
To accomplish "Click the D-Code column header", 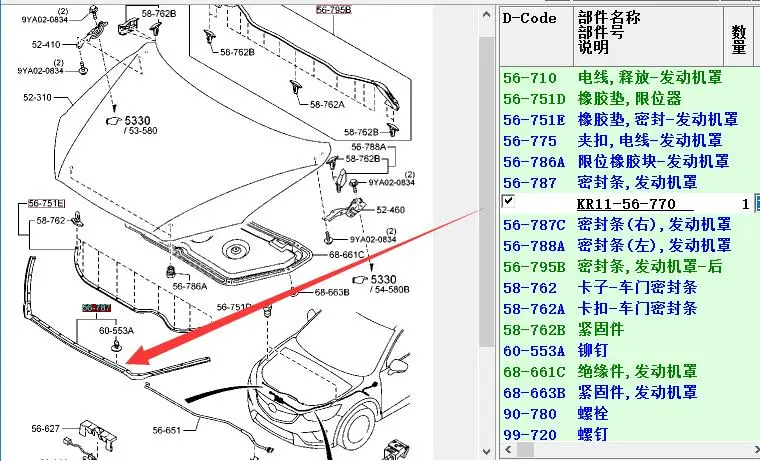I will click(x=537, y=36).
